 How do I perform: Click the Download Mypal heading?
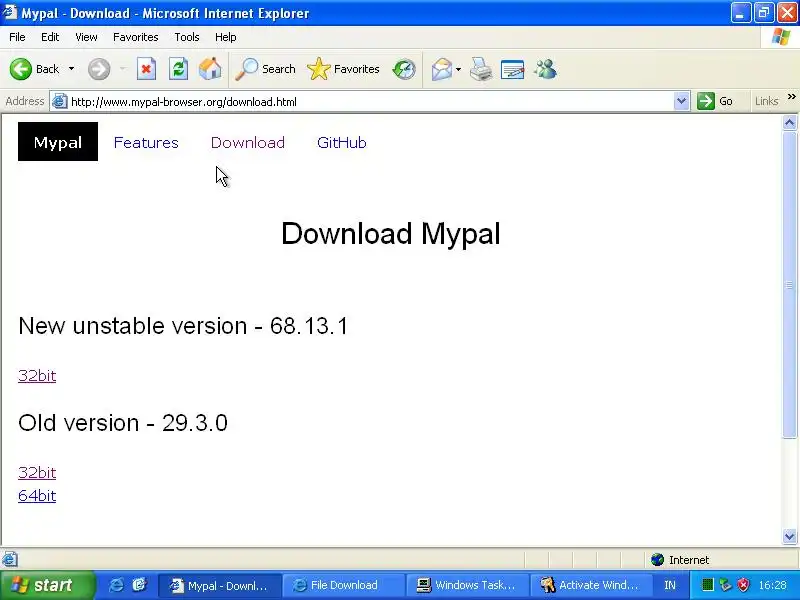(391, 234)
